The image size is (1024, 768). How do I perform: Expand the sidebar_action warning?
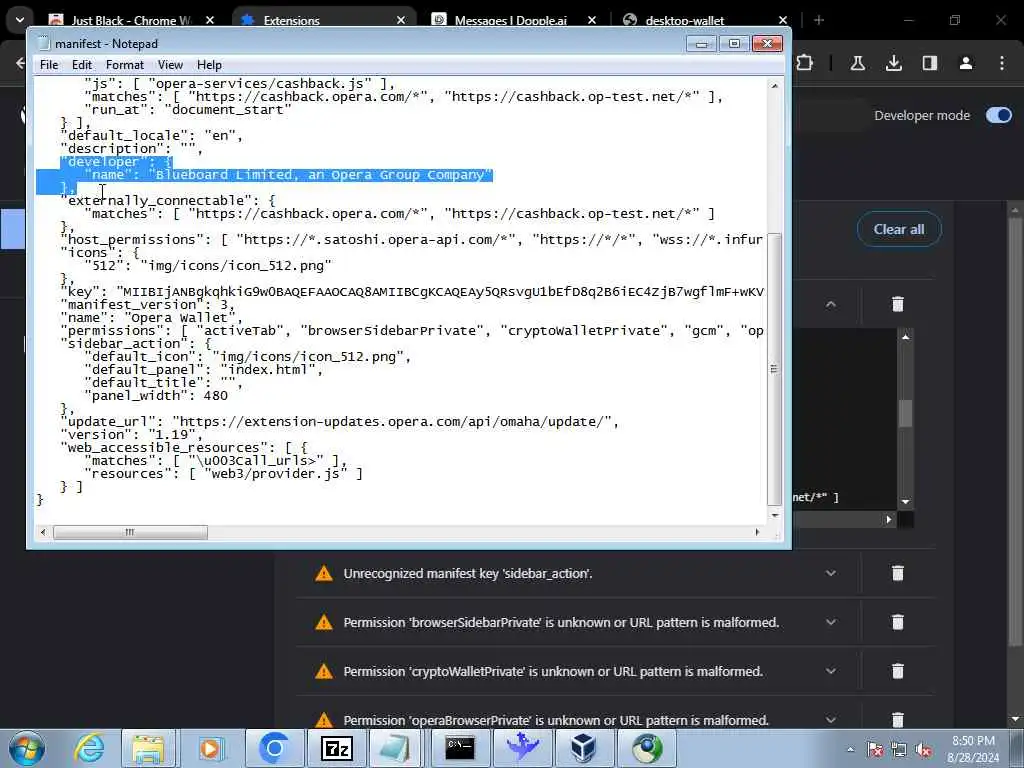[831, 573]
